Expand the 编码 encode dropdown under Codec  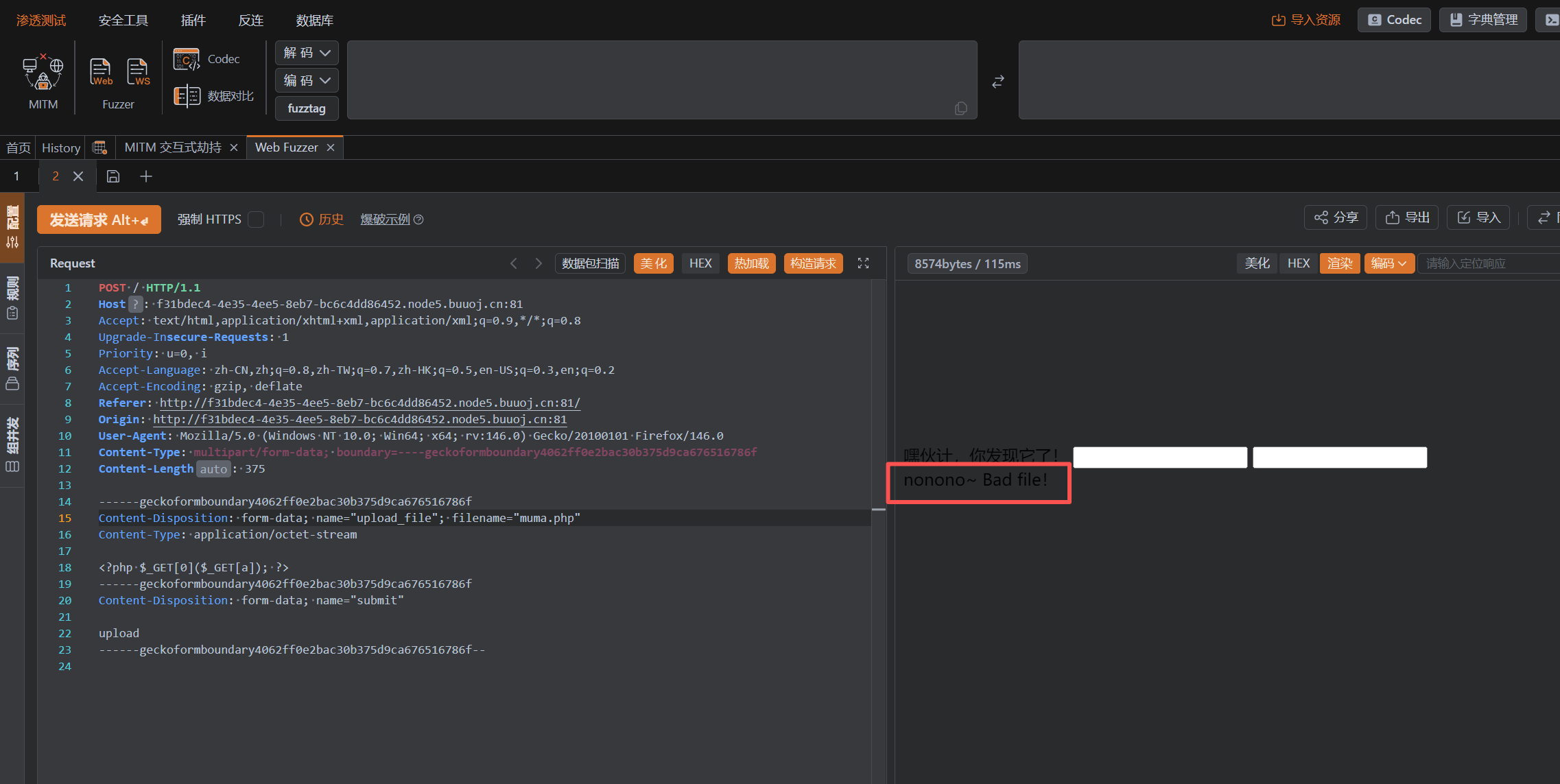(x=307, y=80)
